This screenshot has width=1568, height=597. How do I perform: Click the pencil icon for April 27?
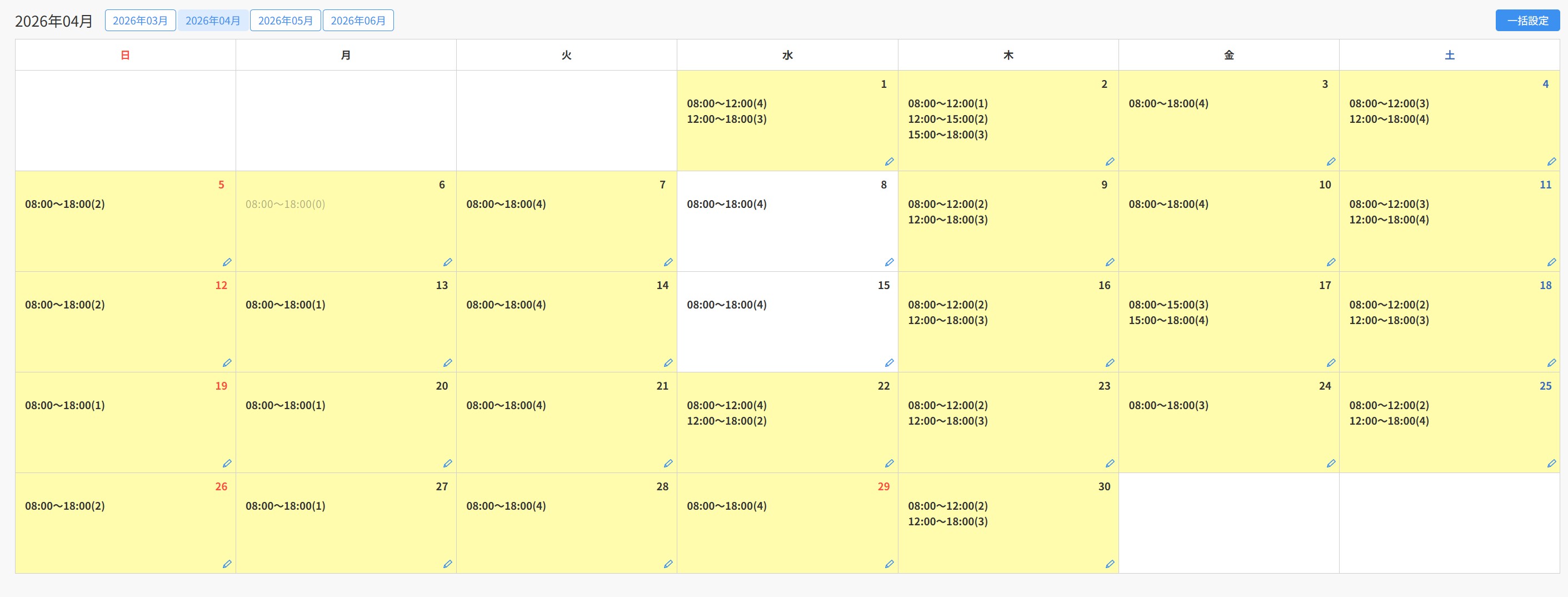point(447,564)
